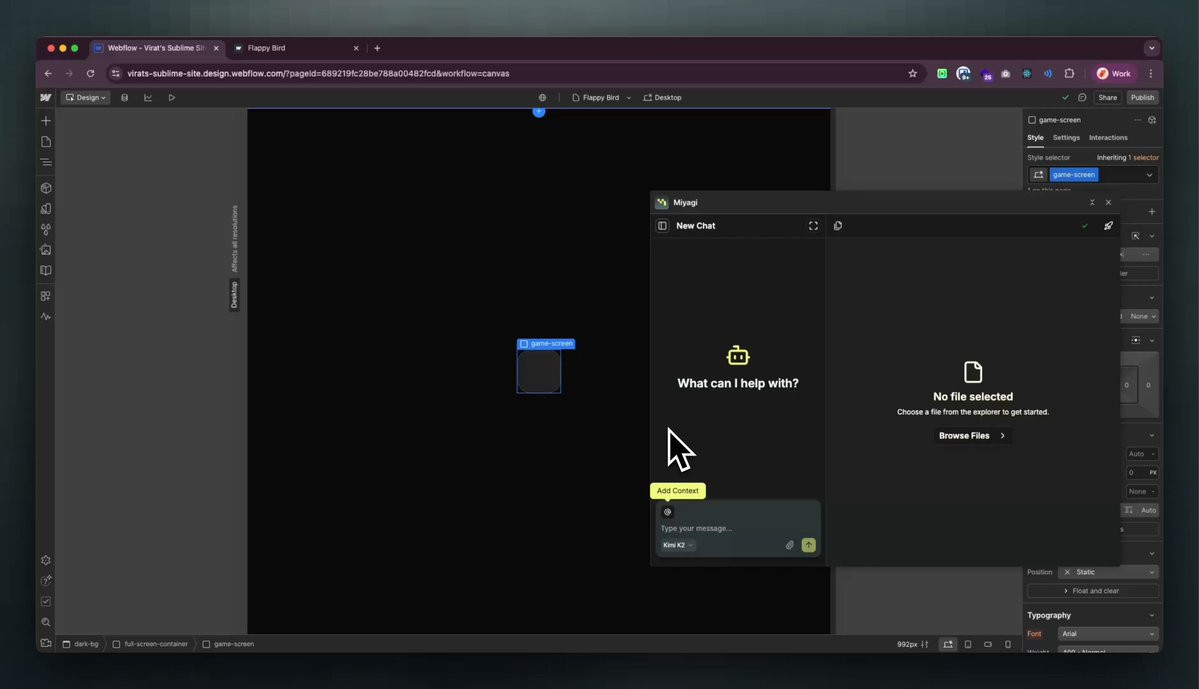
Task: Expand the Float and clear section
Action: pyautogui.click(x=1092, y=591)
